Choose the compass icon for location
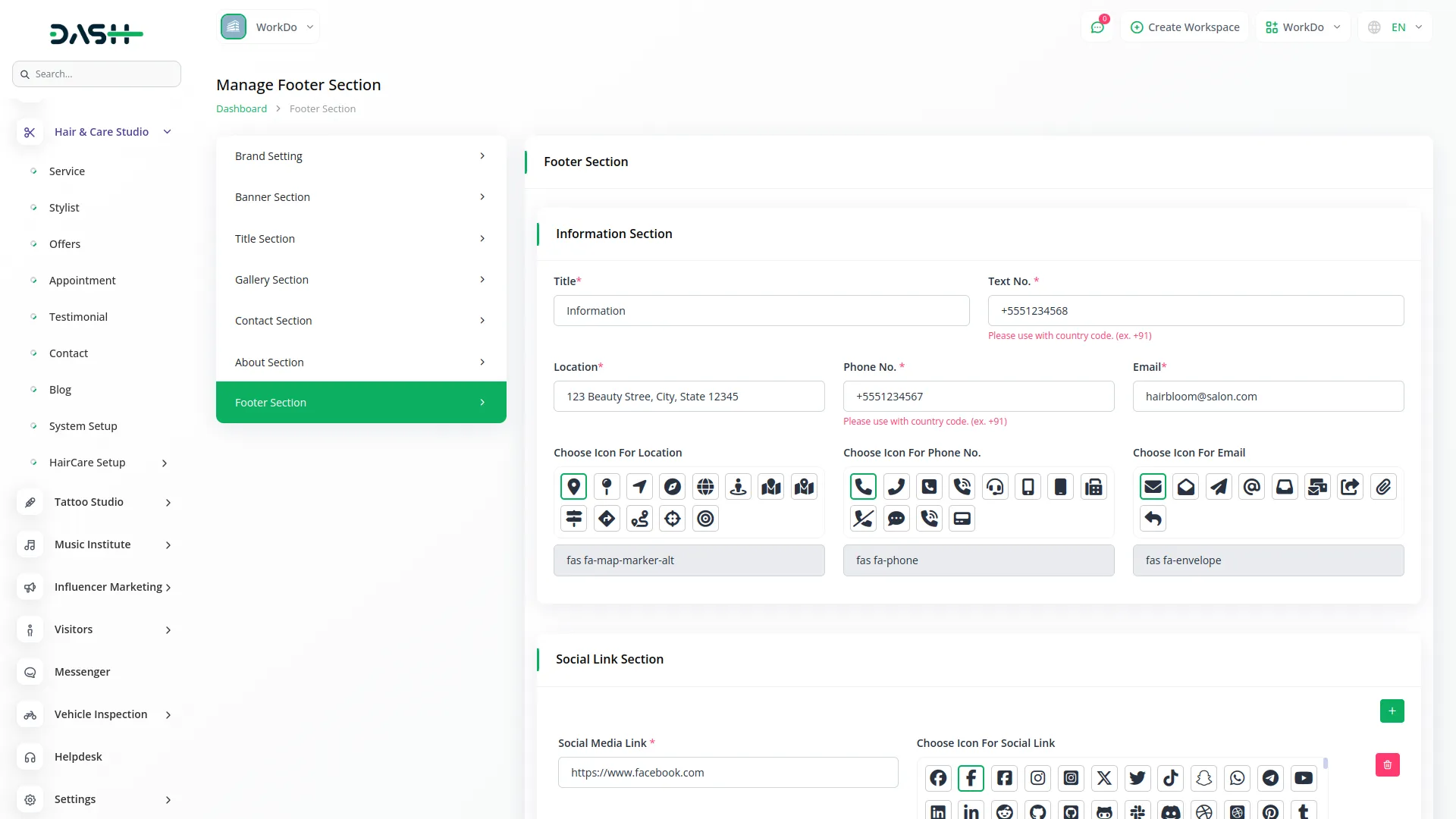This screenshot has height=819, width=1456. (x=672, y=487)
